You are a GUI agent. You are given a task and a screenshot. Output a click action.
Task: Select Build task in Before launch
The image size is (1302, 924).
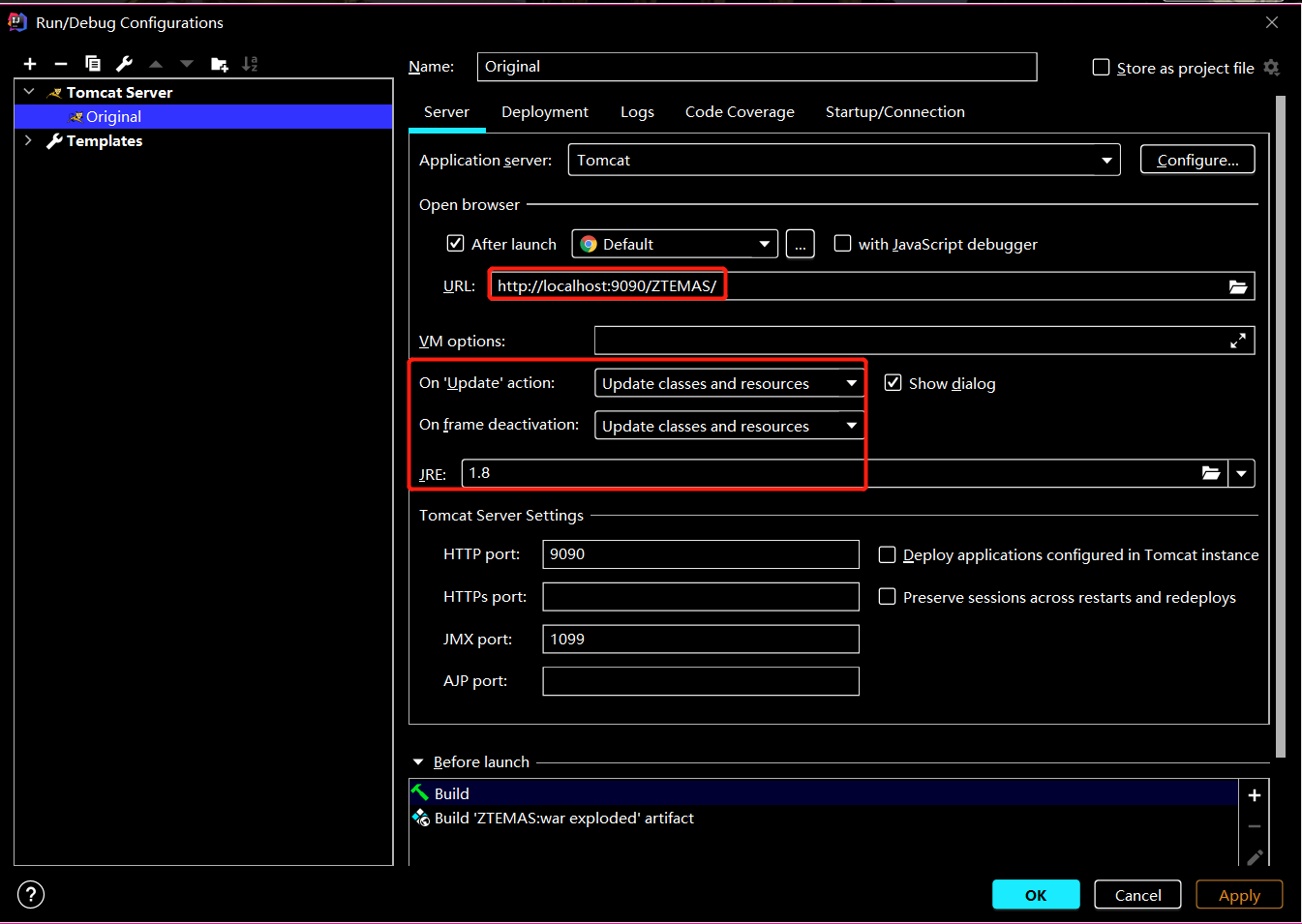click(824, 793)
